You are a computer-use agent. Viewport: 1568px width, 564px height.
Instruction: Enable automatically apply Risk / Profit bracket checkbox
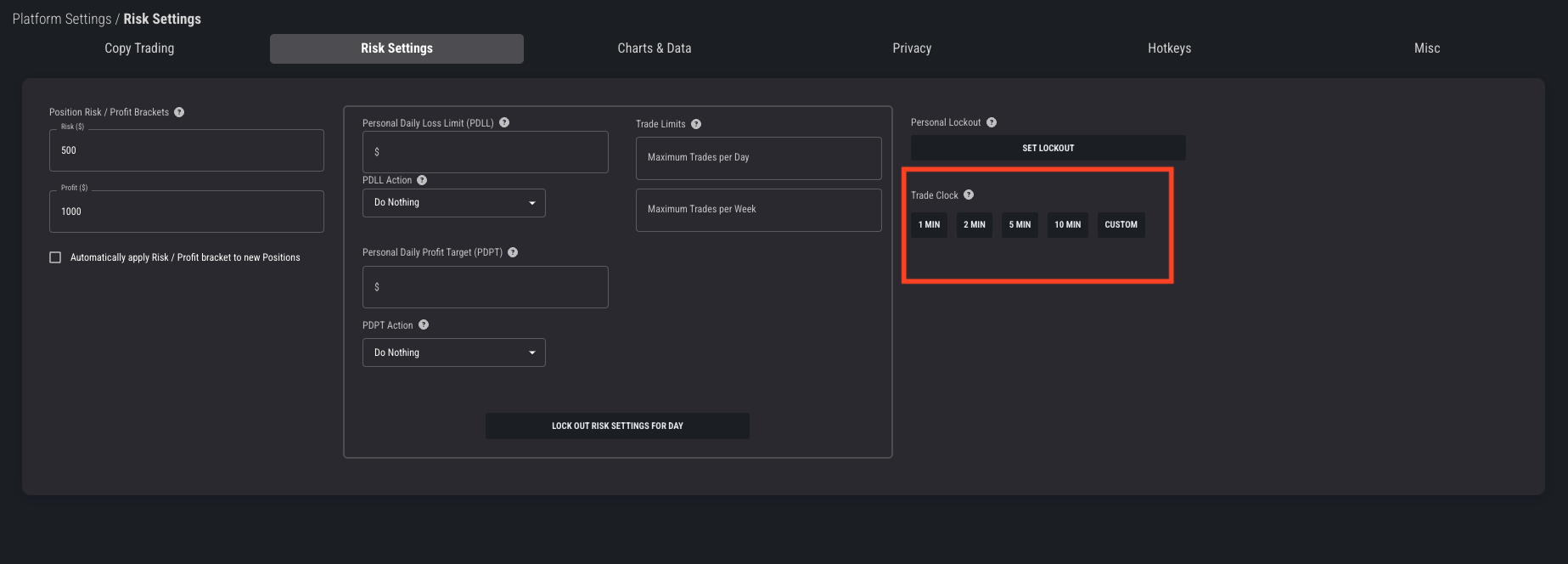point(55,257)
